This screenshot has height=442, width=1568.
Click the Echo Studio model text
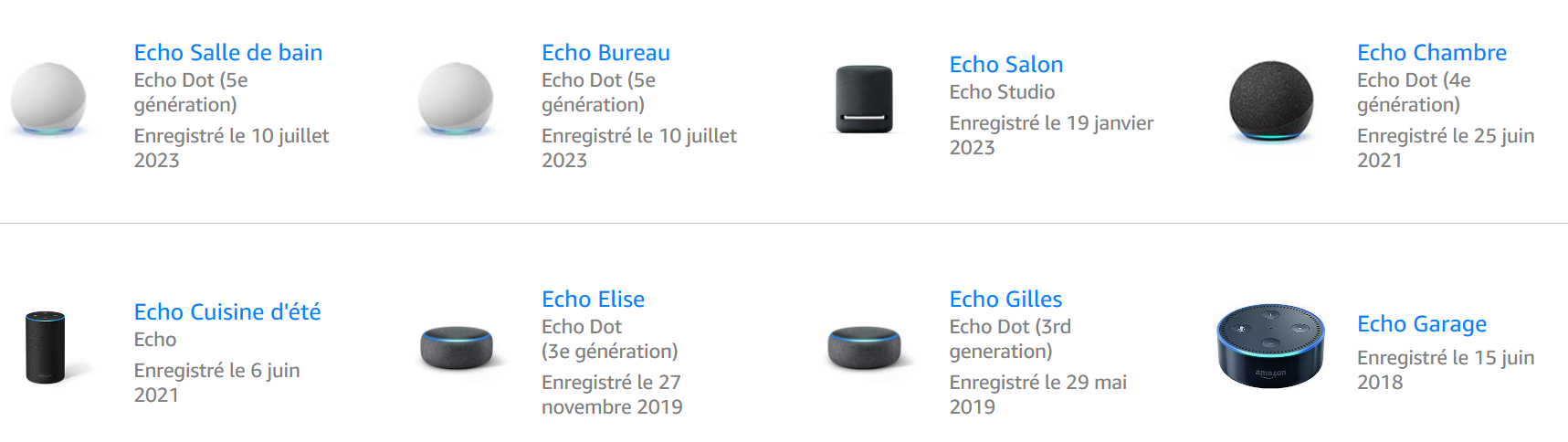(1002, 92)
